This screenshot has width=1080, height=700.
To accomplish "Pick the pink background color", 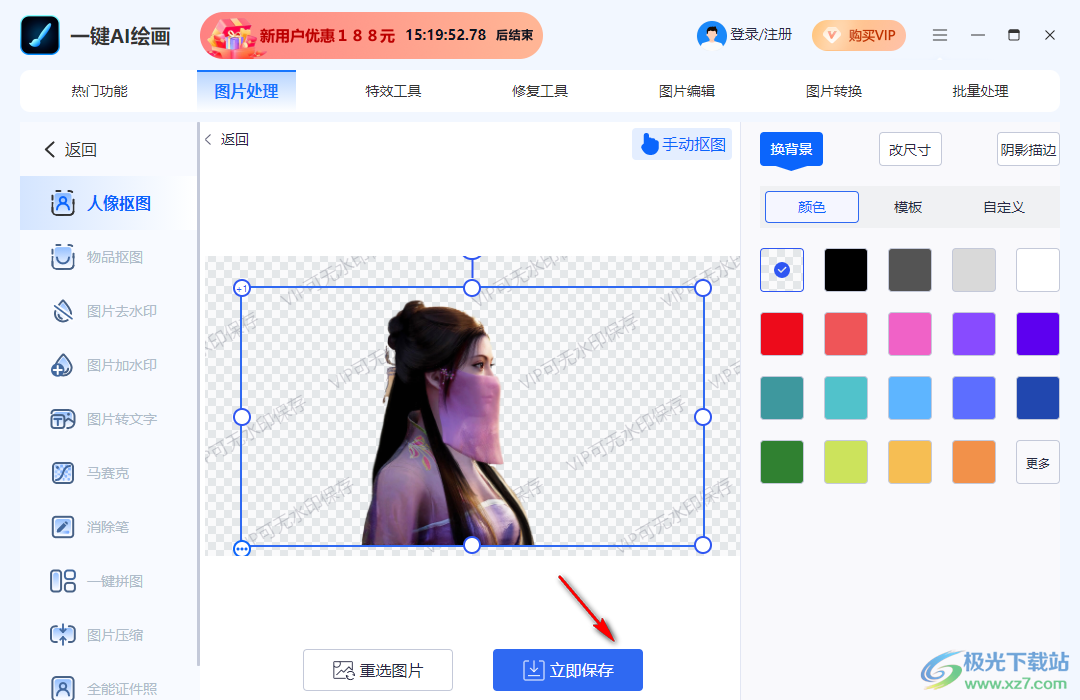I will (x=910, y=334).
